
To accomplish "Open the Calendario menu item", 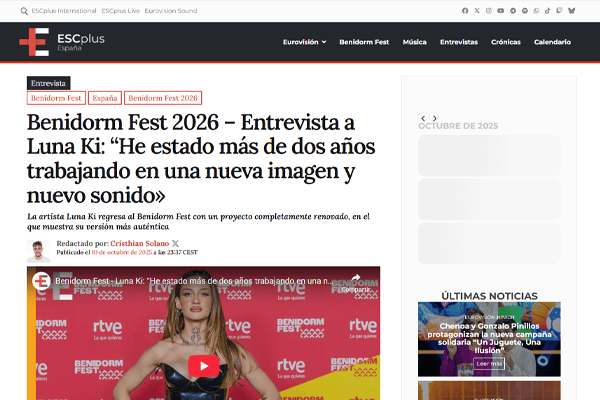I will tap(552, 42).
